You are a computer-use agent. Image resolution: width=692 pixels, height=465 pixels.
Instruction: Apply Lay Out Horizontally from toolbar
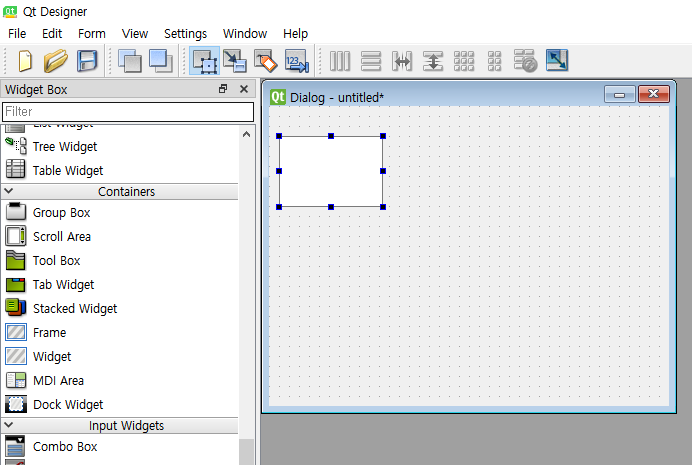click(x=340, y=60)
